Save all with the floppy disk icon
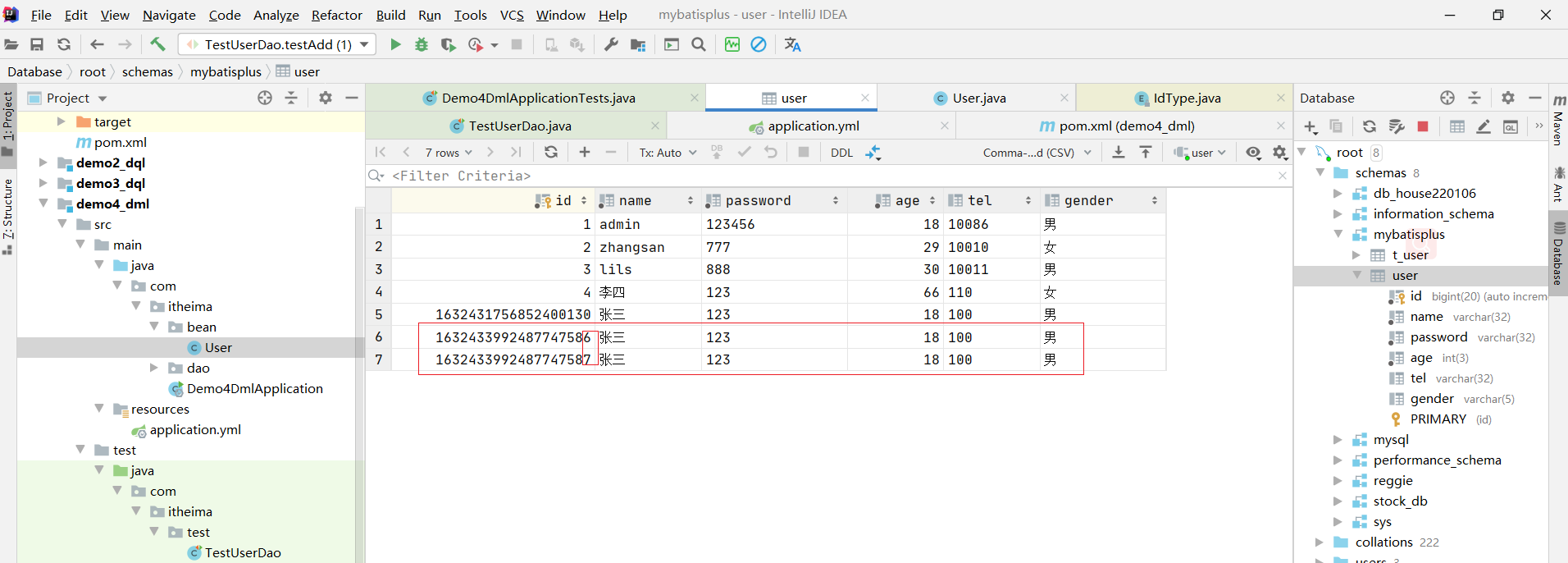 [x=37, y=44]
